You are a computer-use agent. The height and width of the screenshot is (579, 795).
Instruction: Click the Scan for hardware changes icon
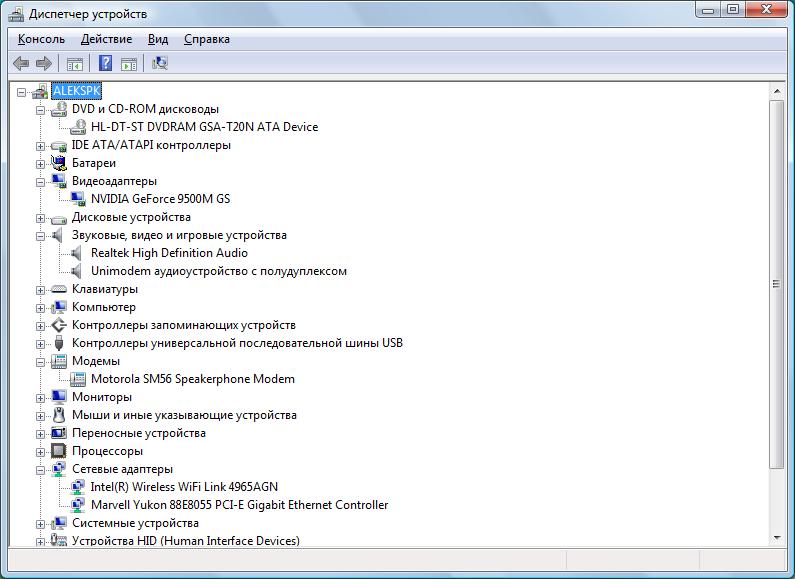point(159,64)
